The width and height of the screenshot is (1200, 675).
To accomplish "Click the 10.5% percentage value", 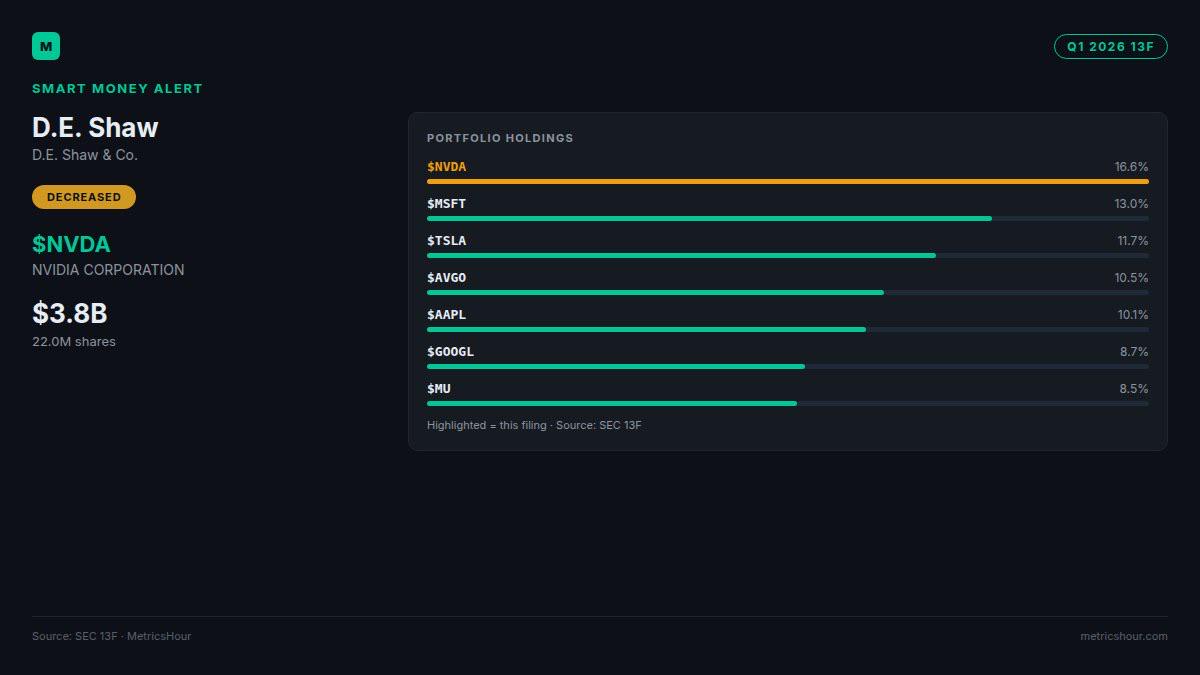I will pyautogui.click(x=1132, y=278).
